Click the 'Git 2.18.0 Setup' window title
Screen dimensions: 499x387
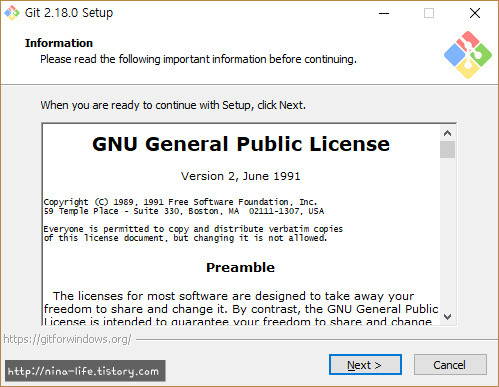pyautogui.click(x=69, y=13)
